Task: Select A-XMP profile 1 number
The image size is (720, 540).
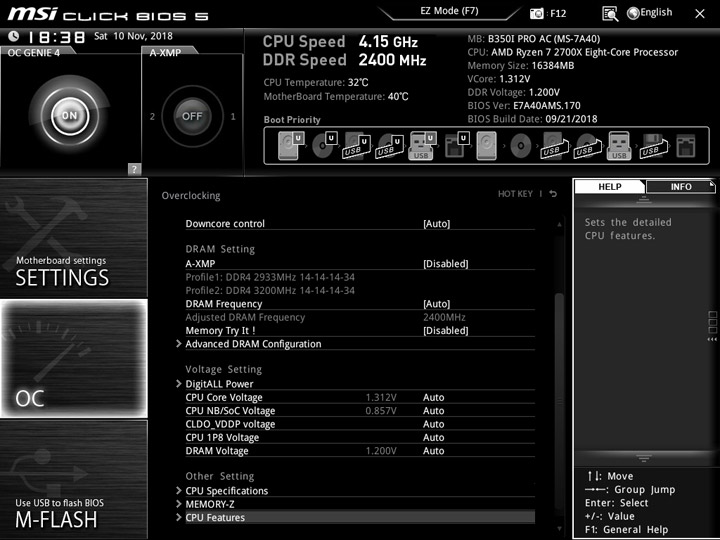Action: coord(233,117)
